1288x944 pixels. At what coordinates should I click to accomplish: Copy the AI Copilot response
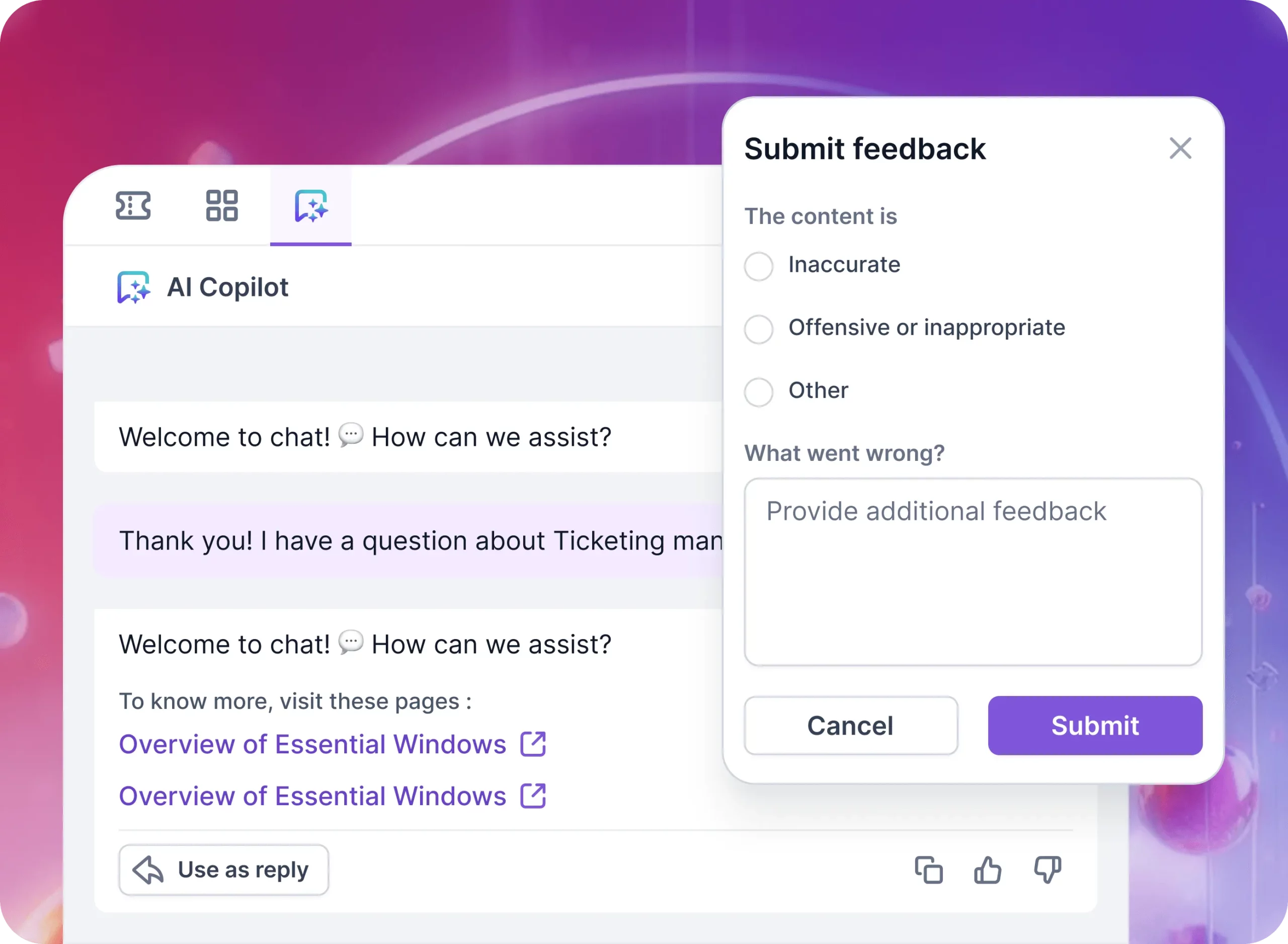[x=930, y=870]
